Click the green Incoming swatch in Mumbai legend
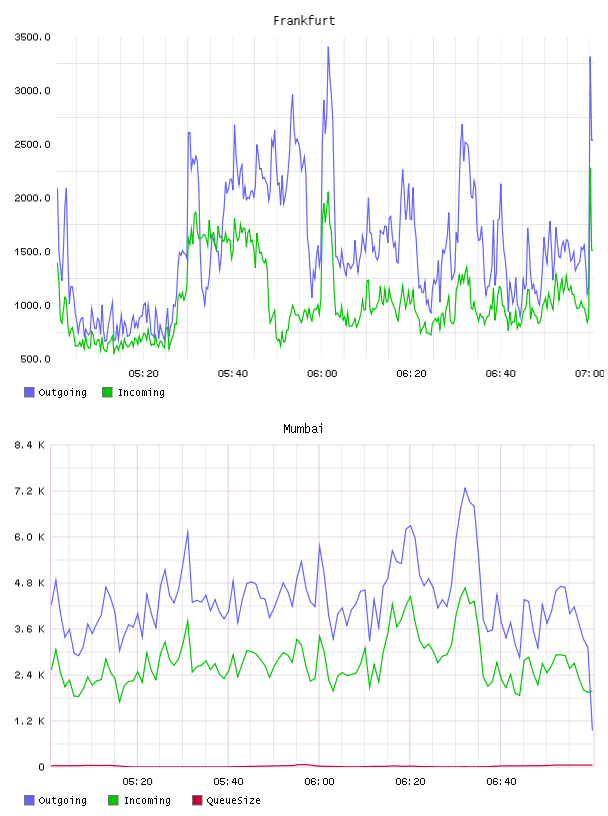Viewport: 608px width, 816px height. [x=113, y=800]
